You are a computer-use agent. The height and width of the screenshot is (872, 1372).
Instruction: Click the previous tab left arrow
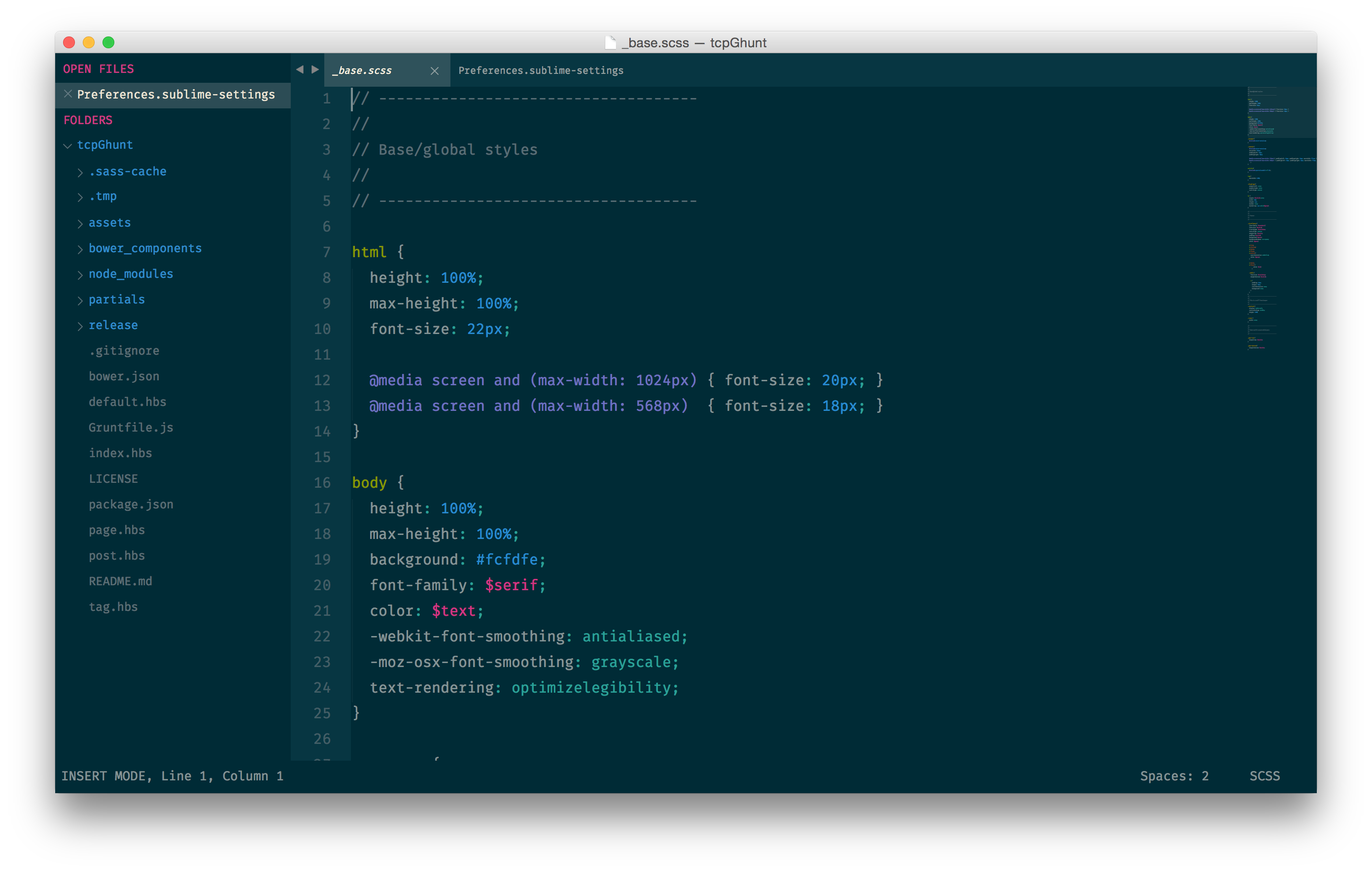pos(300,69)
